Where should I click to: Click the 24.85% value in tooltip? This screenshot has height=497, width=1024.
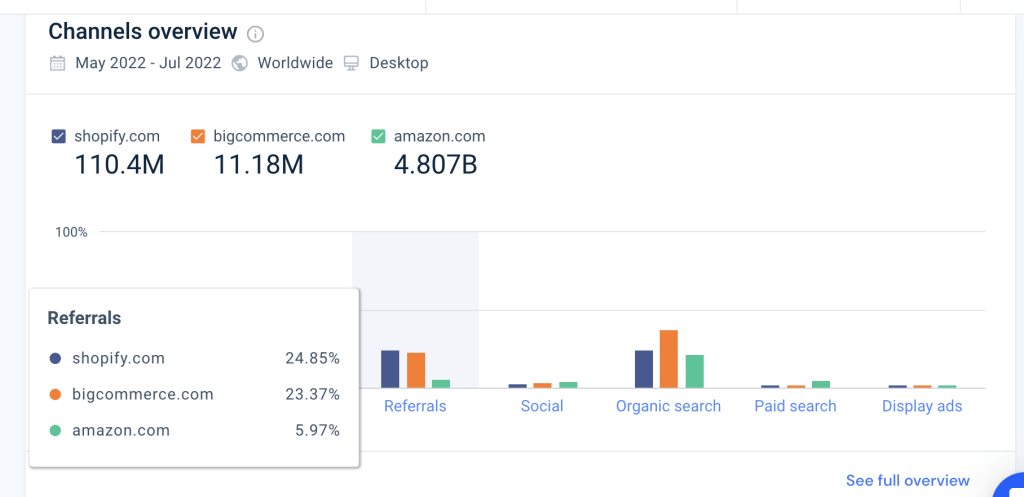312,359
